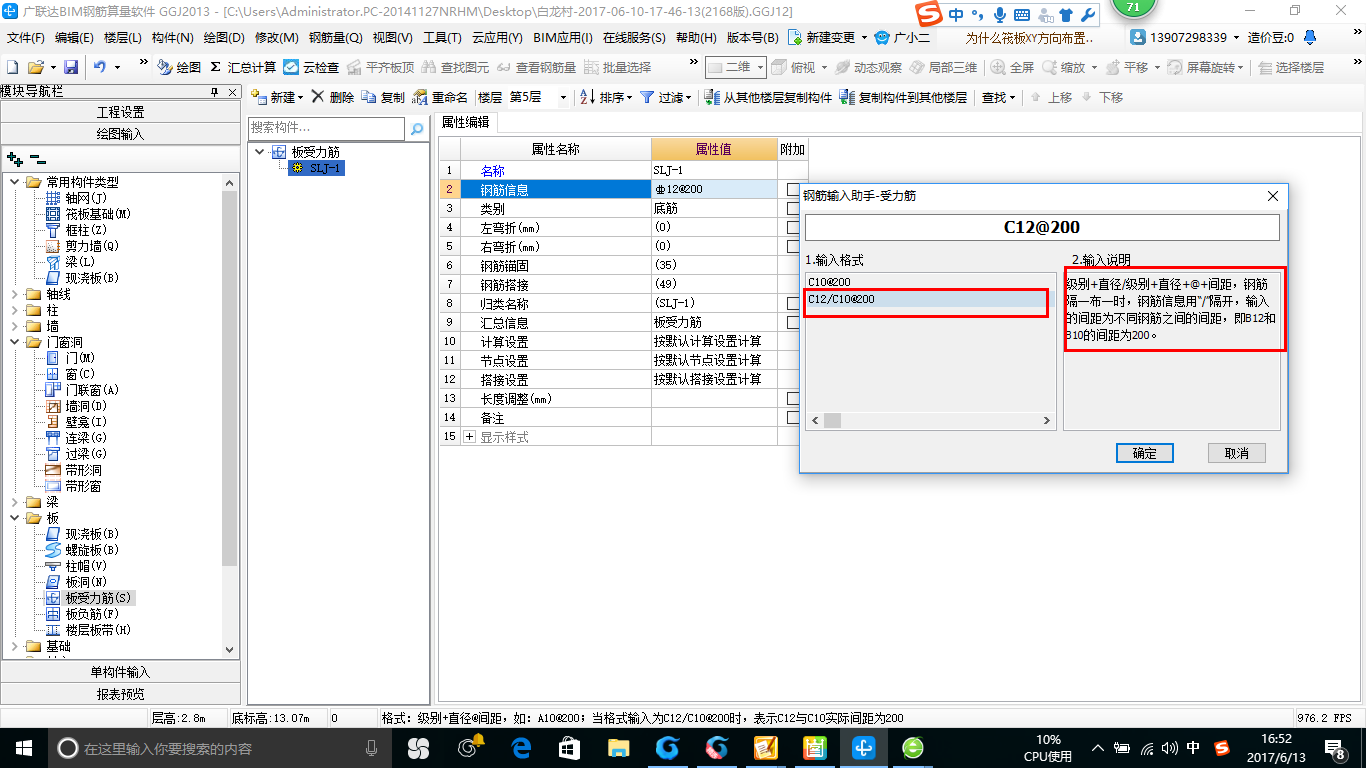Toggle the 附加 checkbox for 类别
The image size is (1366, 768).
pos(793,208)
